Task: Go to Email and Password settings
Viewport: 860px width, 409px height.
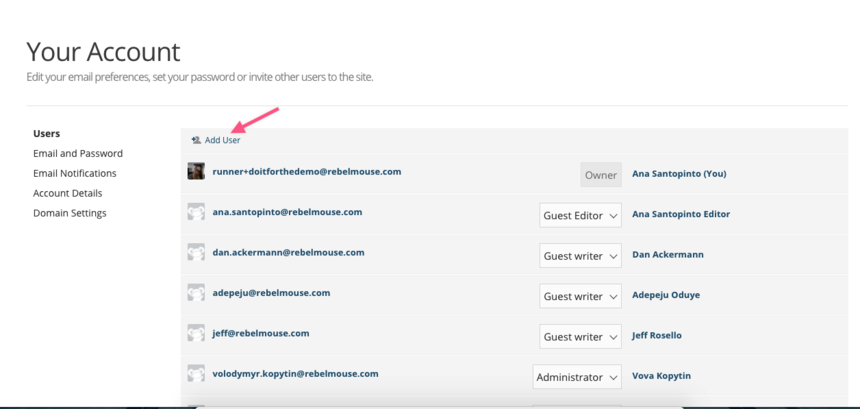Action: click(78, 154)
